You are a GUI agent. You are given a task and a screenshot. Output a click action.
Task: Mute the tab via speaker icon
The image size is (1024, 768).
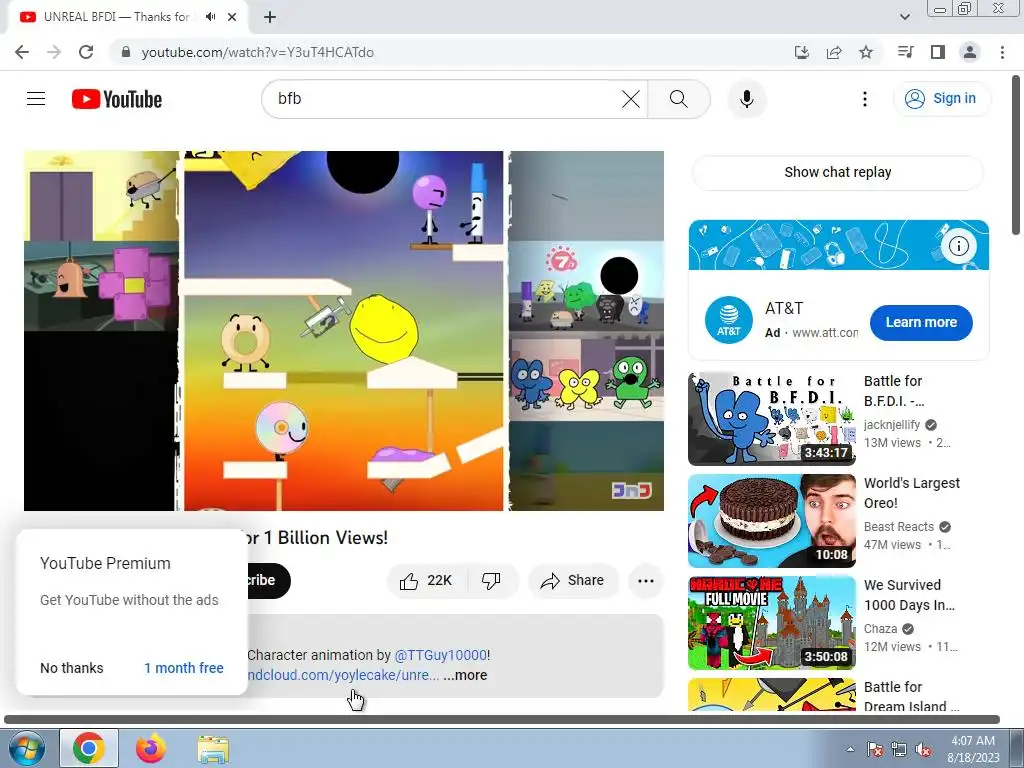(x=210, y=17)
